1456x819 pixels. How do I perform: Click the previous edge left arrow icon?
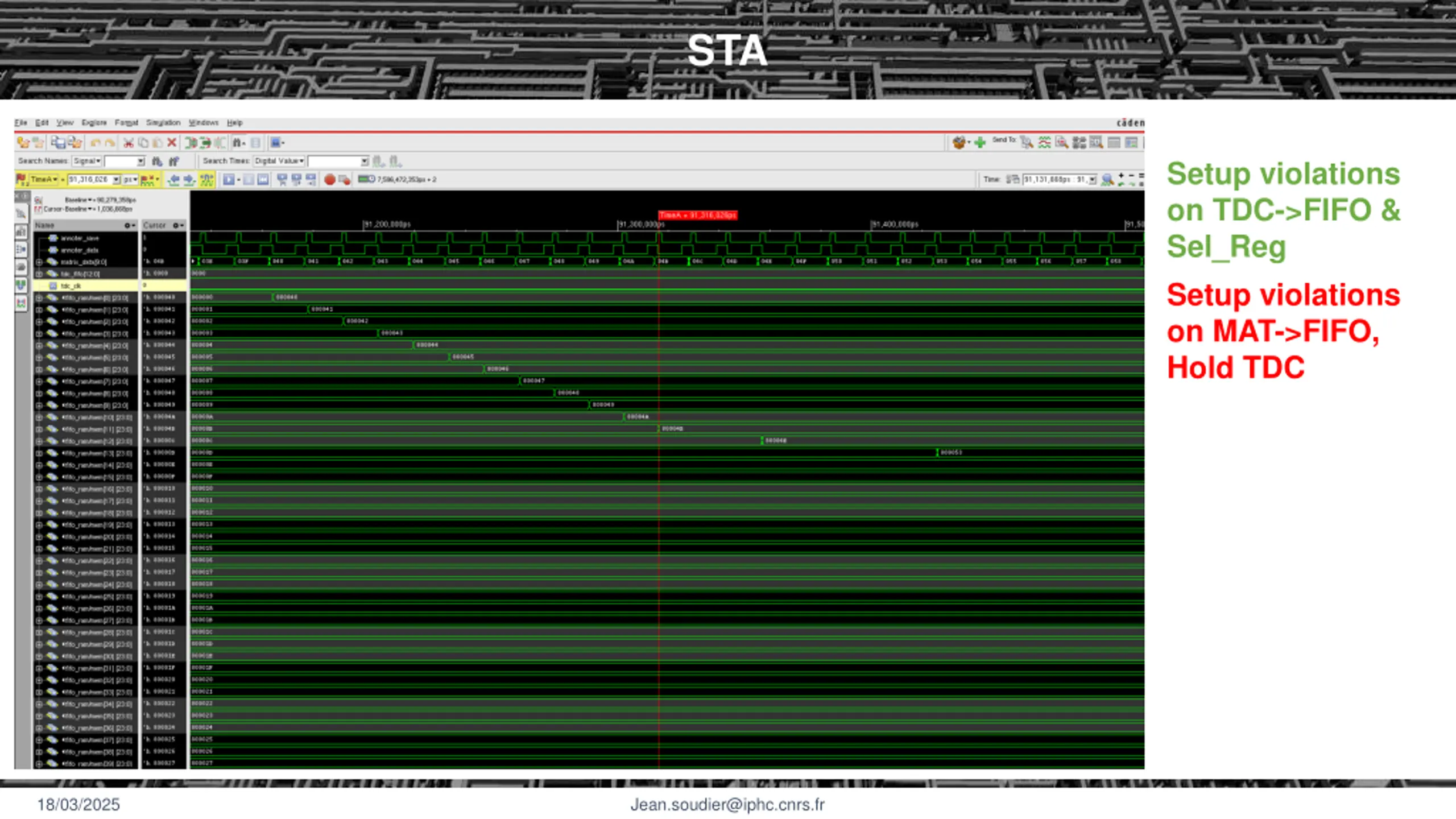(174, 180)
